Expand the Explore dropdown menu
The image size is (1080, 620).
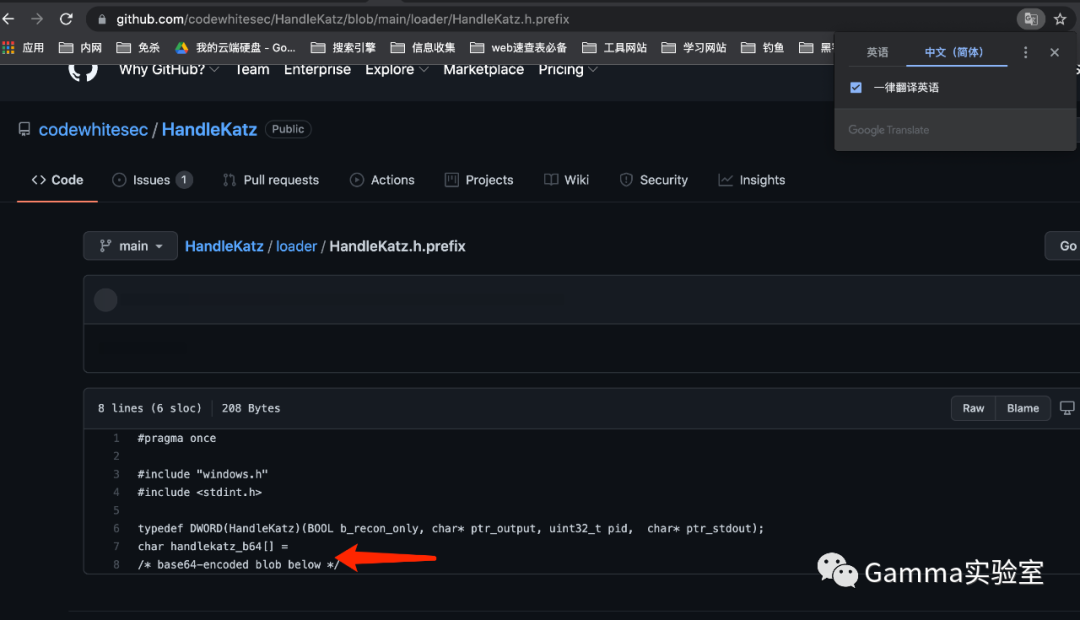[397, 70]
